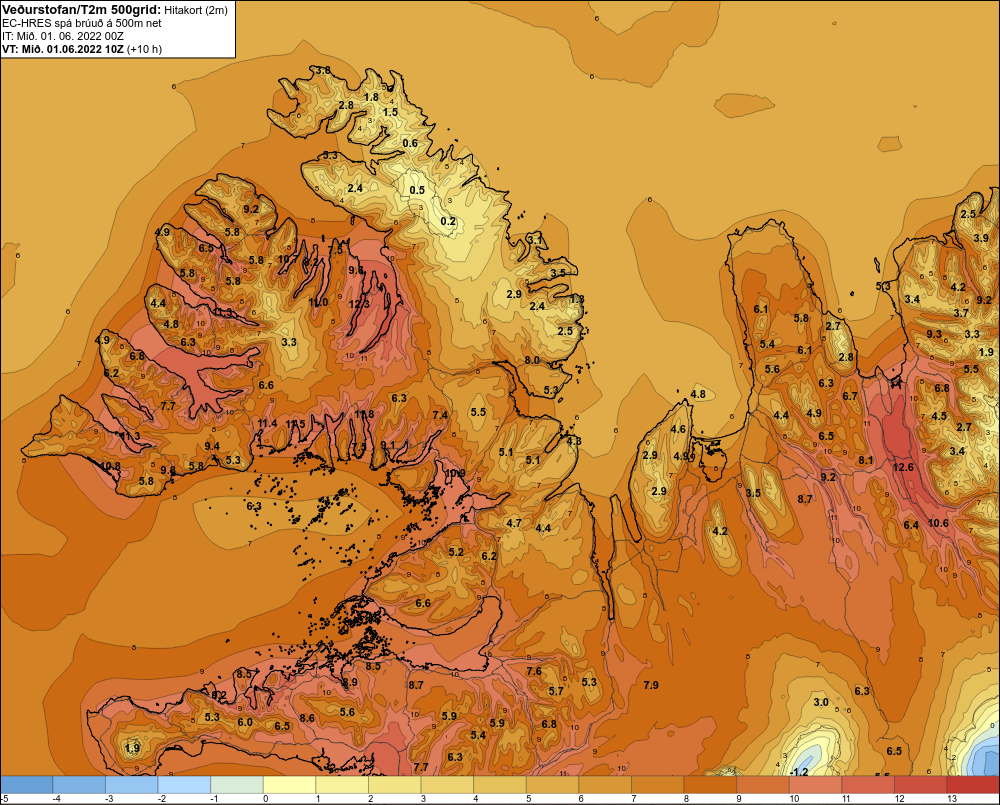Click the 'IT: Mið. 01. 06. 2022 00Z' line
The image size is (1000, 805).
point(62,36)
